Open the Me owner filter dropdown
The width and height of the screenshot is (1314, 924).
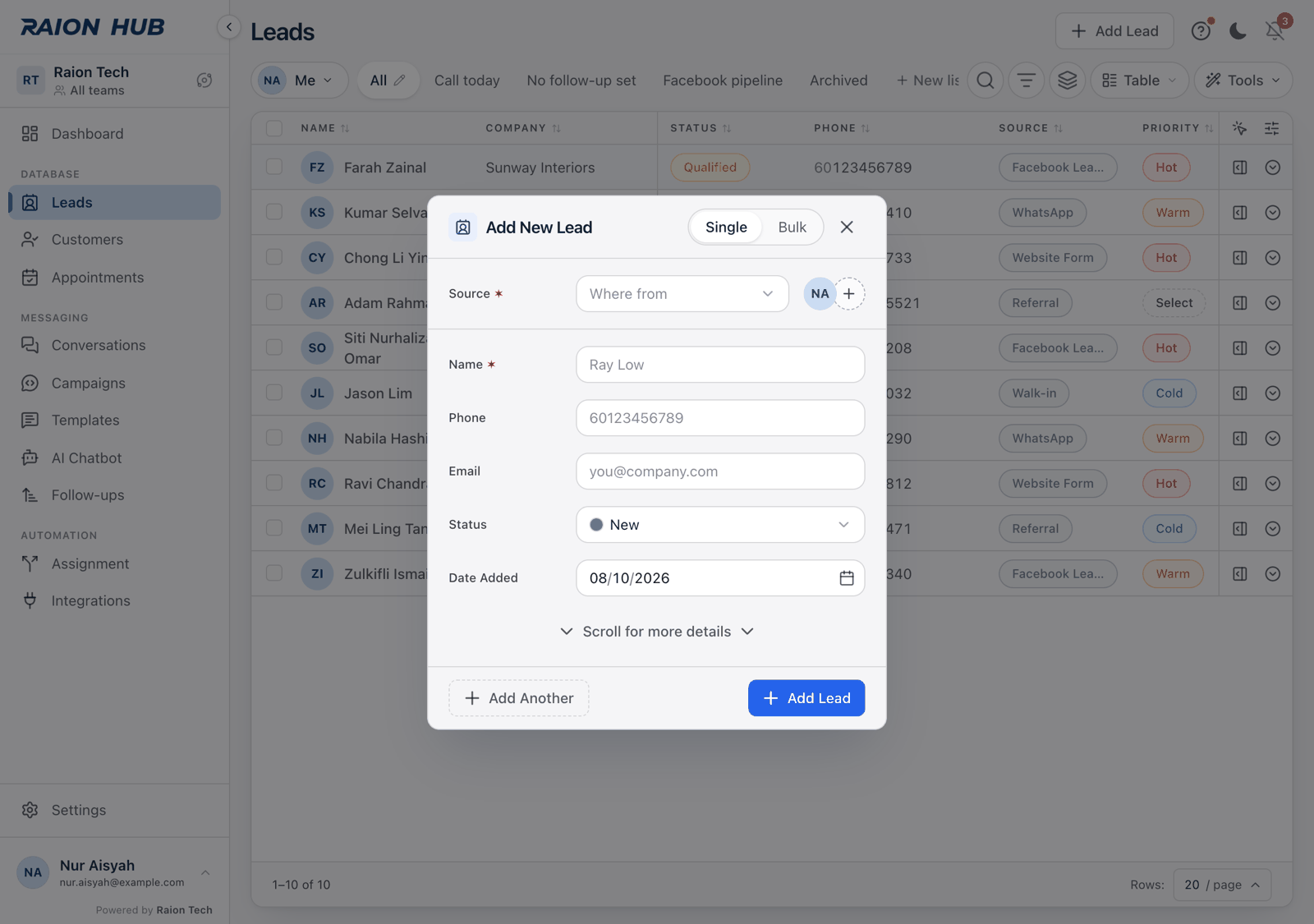300,80
